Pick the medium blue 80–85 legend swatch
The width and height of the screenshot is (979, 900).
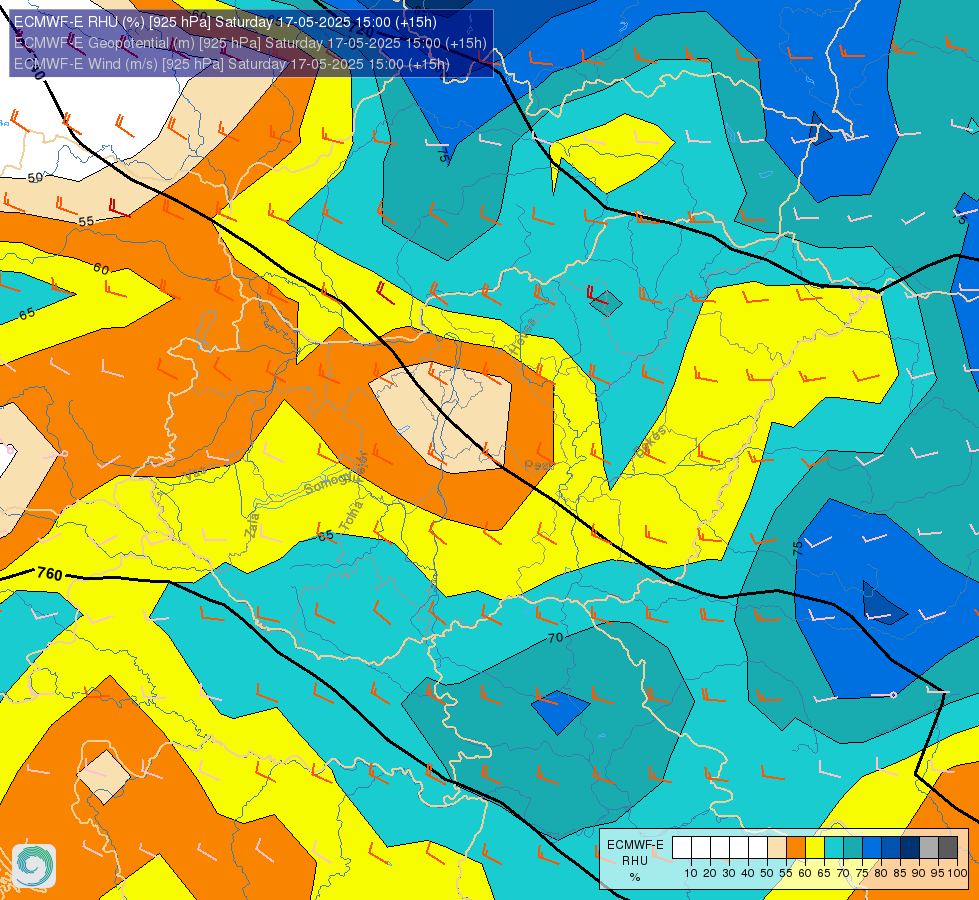[x=891, y=848]
